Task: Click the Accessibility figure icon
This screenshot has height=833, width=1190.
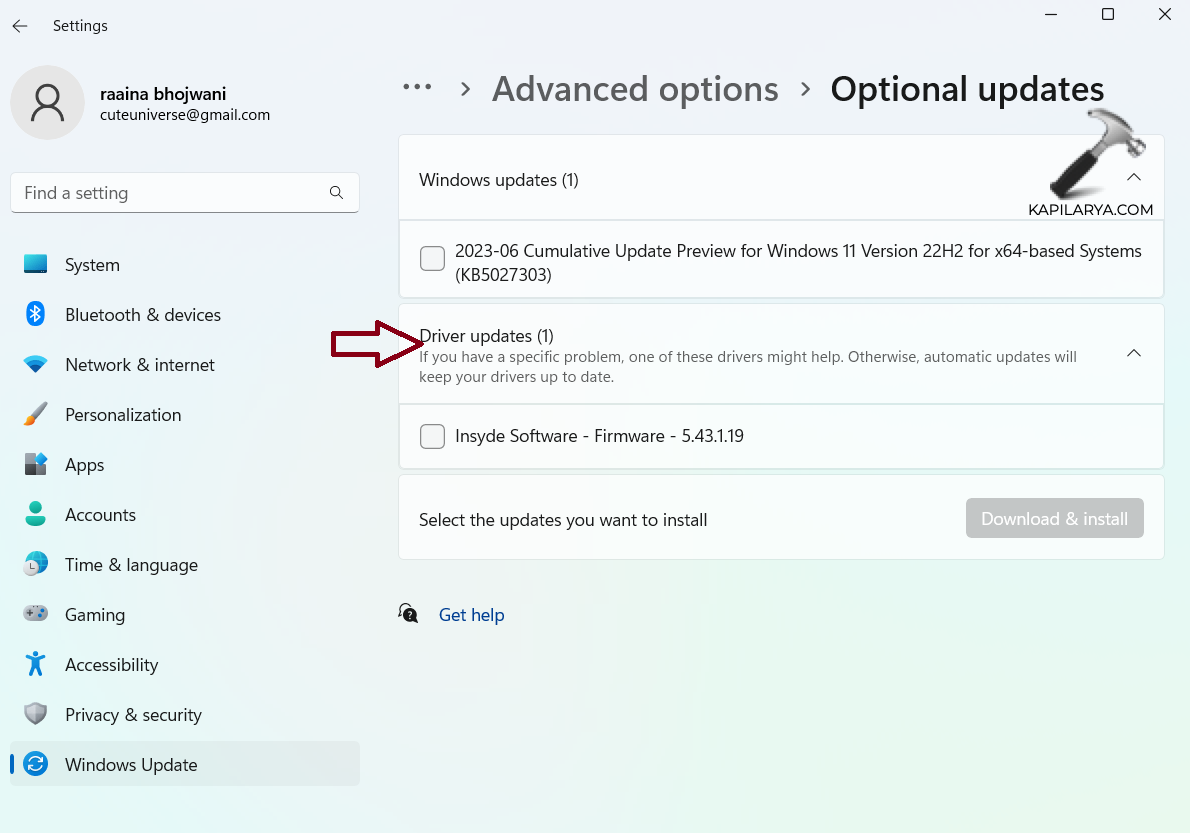Action: tap(36, 665)
